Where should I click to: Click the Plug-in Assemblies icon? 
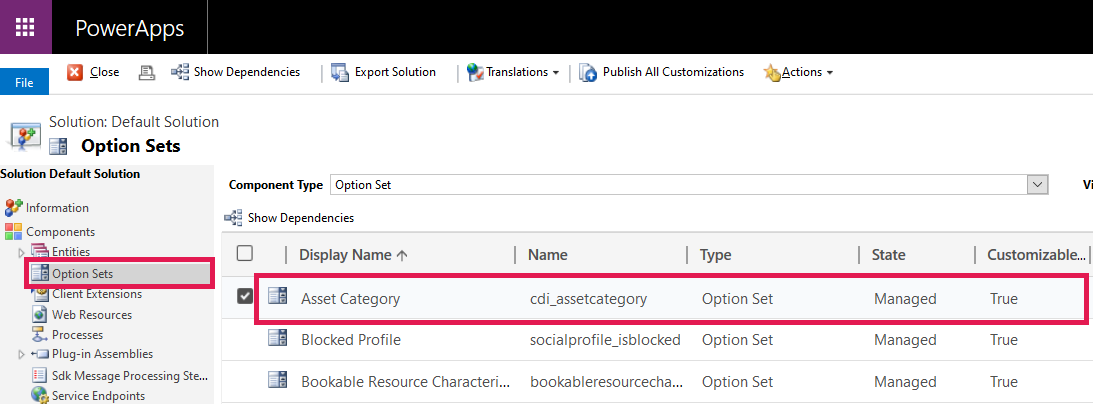[40, 355]
